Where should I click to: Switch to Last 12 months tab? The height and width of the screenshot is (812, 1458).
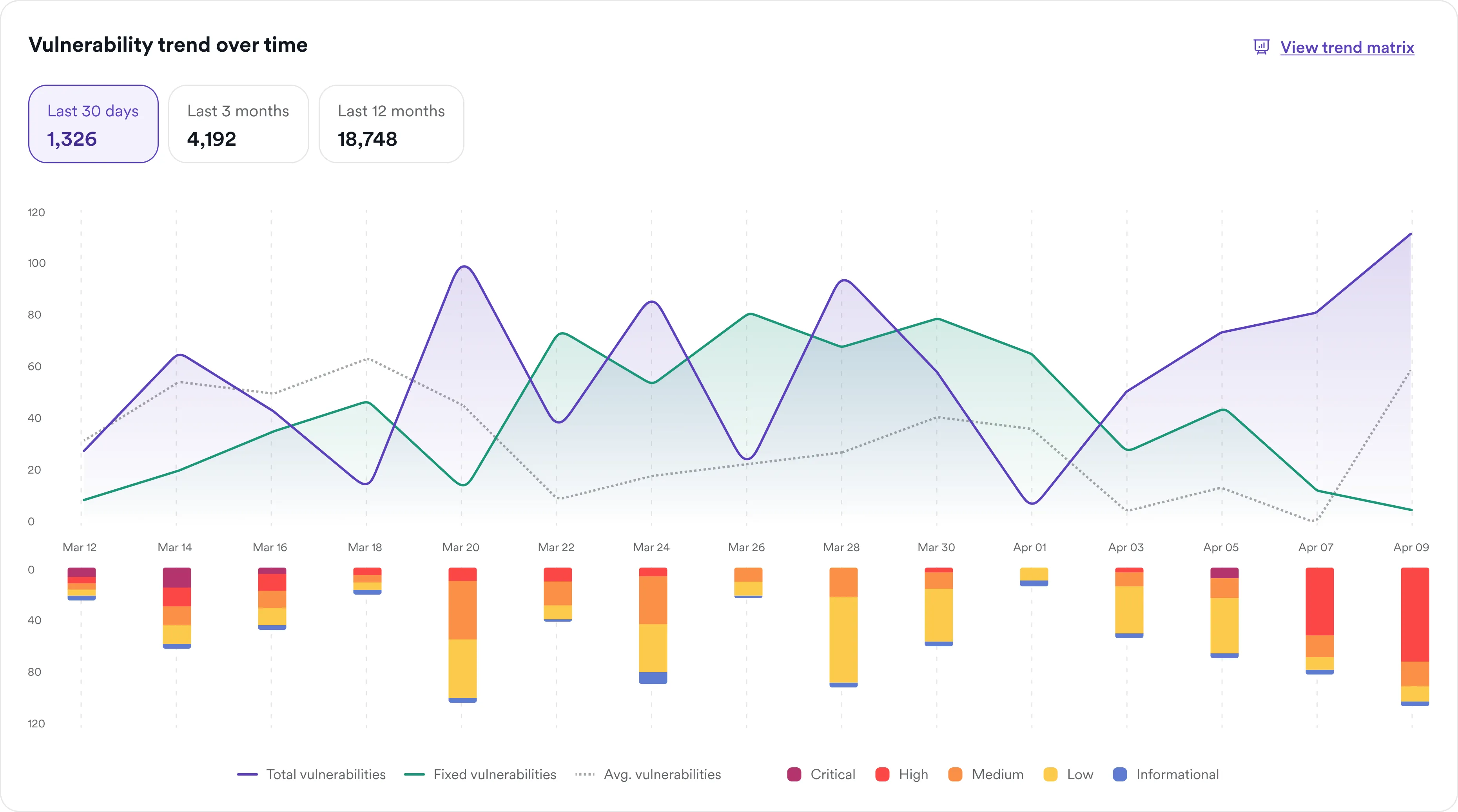click(x=391, y=124)
